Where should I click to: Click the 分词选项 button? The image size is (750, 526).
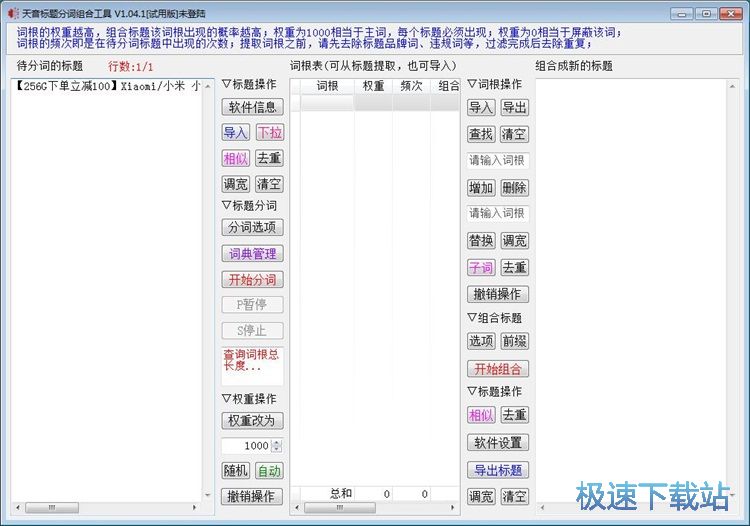tap(252, 228)
